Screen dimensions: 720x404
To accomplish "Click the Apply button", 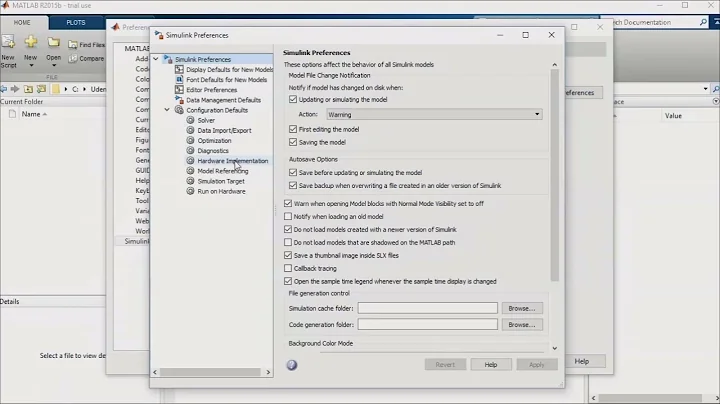I will pyautogui.click(x=537, y=365).
